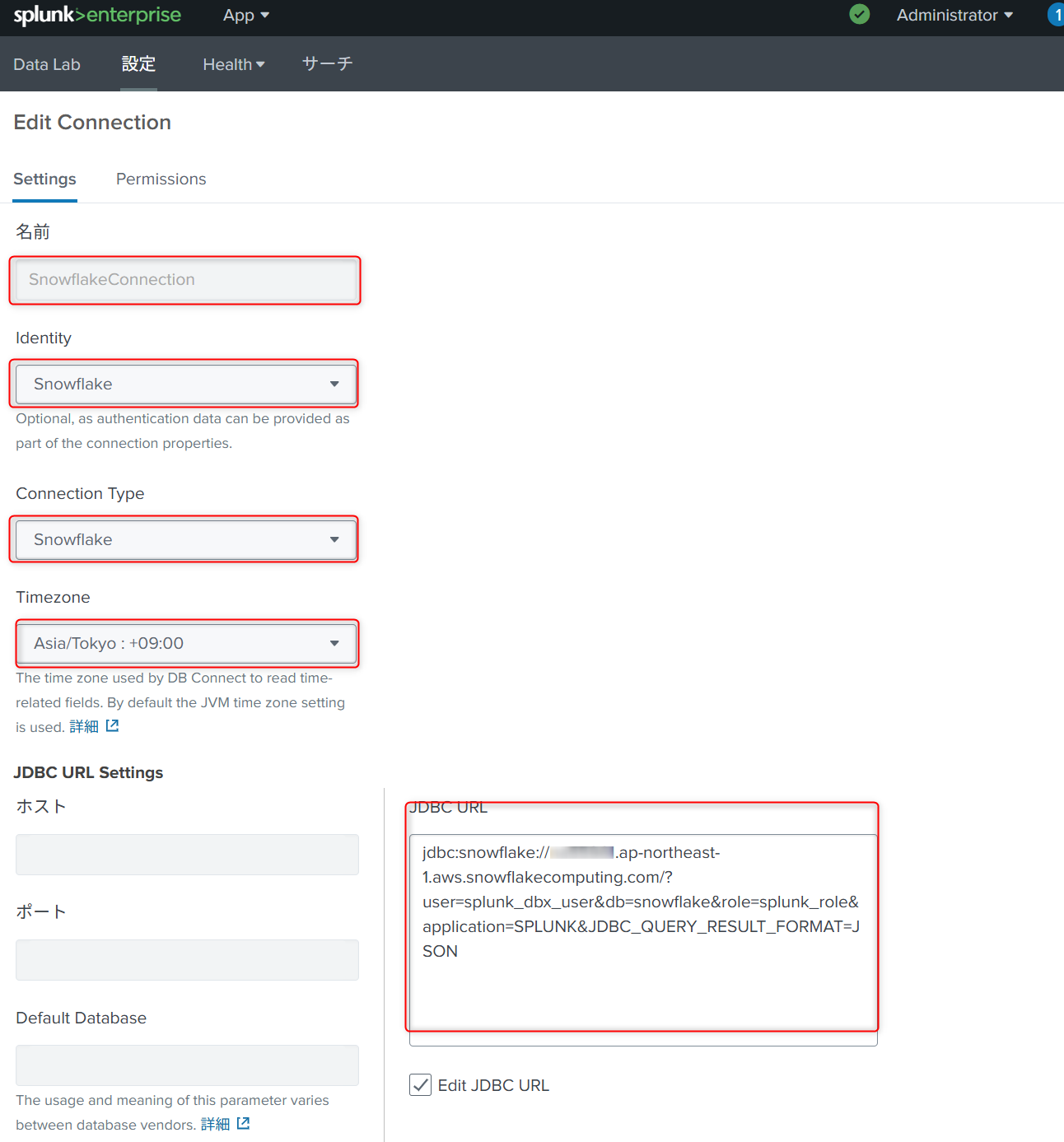Click the 名前 field label
The height and width of the screenshot is (1142, 1064).
coord(33,231)
